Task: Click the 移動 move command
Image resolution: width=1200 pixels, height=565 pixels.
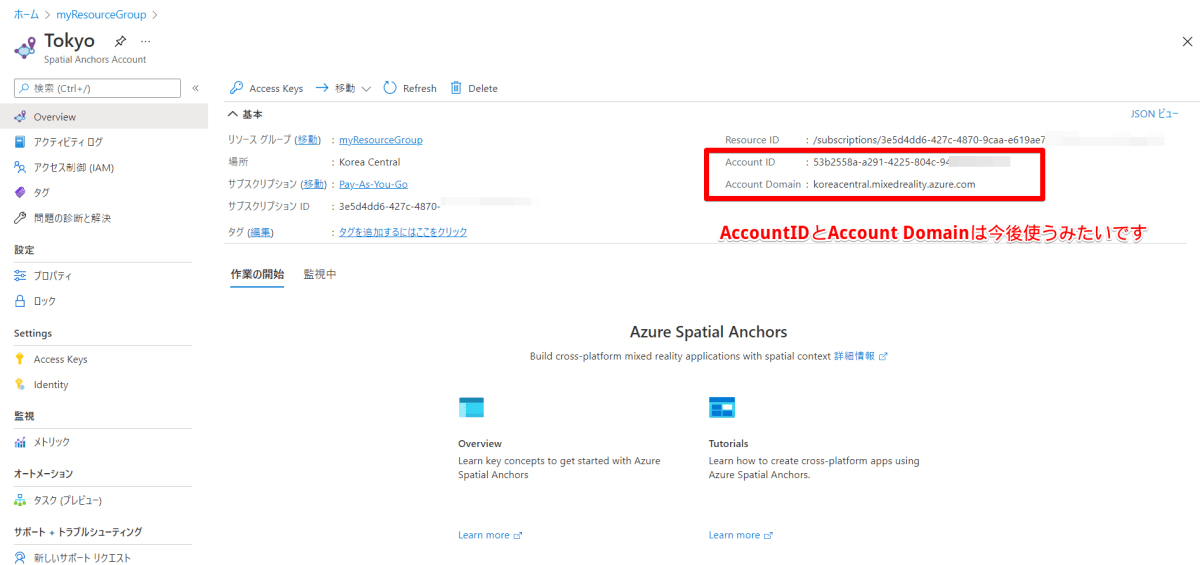Action: click(336, 88)
